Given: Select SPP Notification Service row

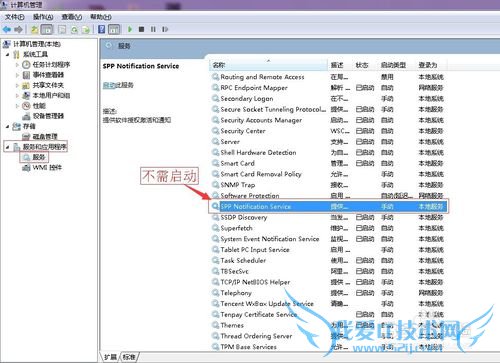Looking at the screenshot, I should [x=328, y=207].
